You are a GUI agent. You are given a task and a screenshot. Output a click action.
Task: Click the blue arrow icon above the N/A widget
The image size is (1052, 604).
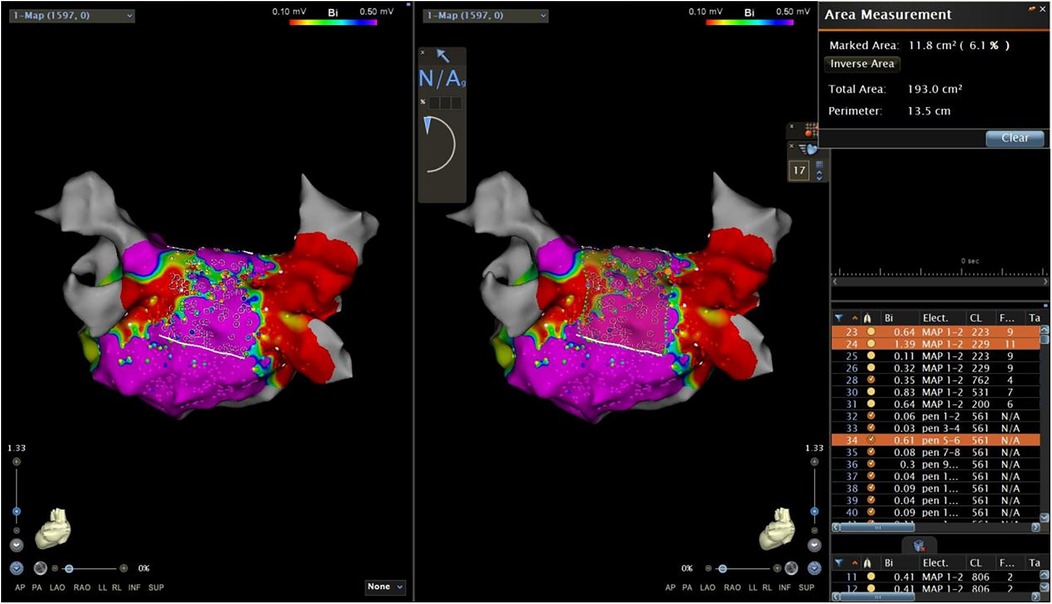[x=443, y=55]
